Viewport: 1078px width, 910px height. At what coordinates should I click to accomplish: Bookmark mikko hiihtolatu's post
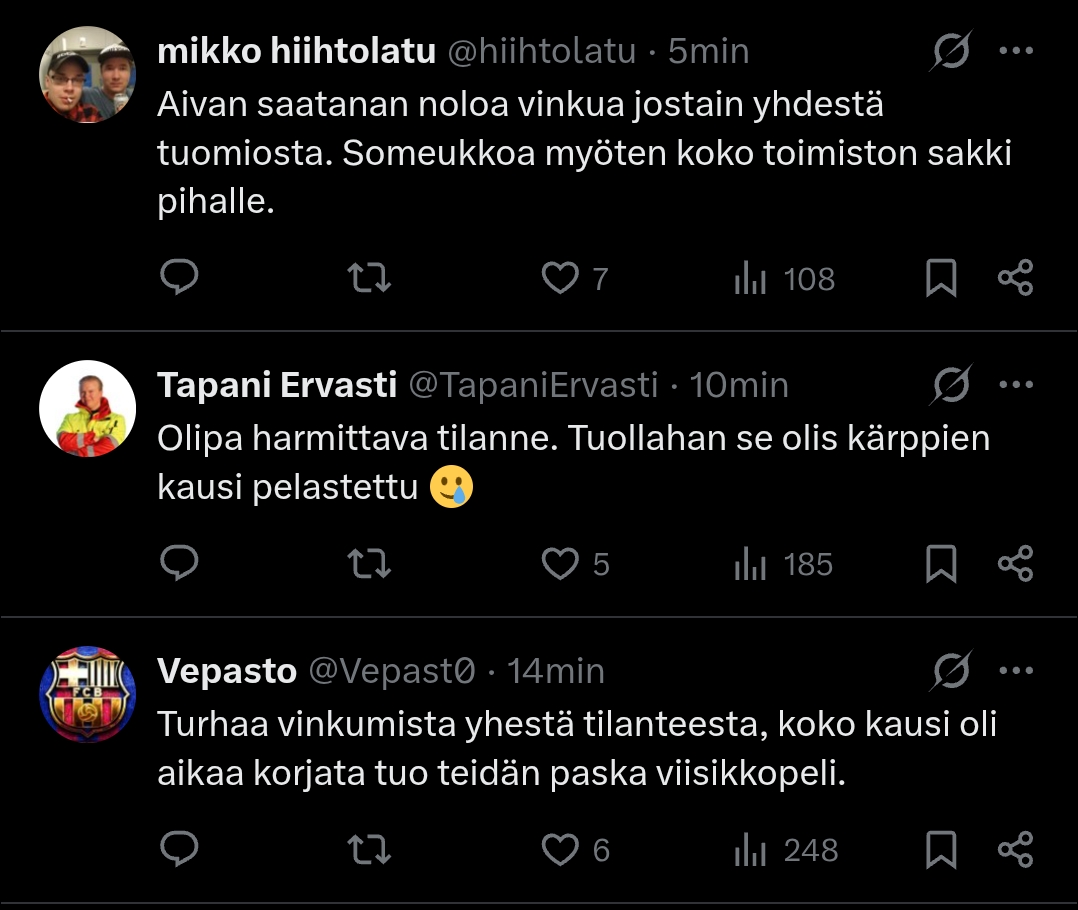click(x=940, y=278)
